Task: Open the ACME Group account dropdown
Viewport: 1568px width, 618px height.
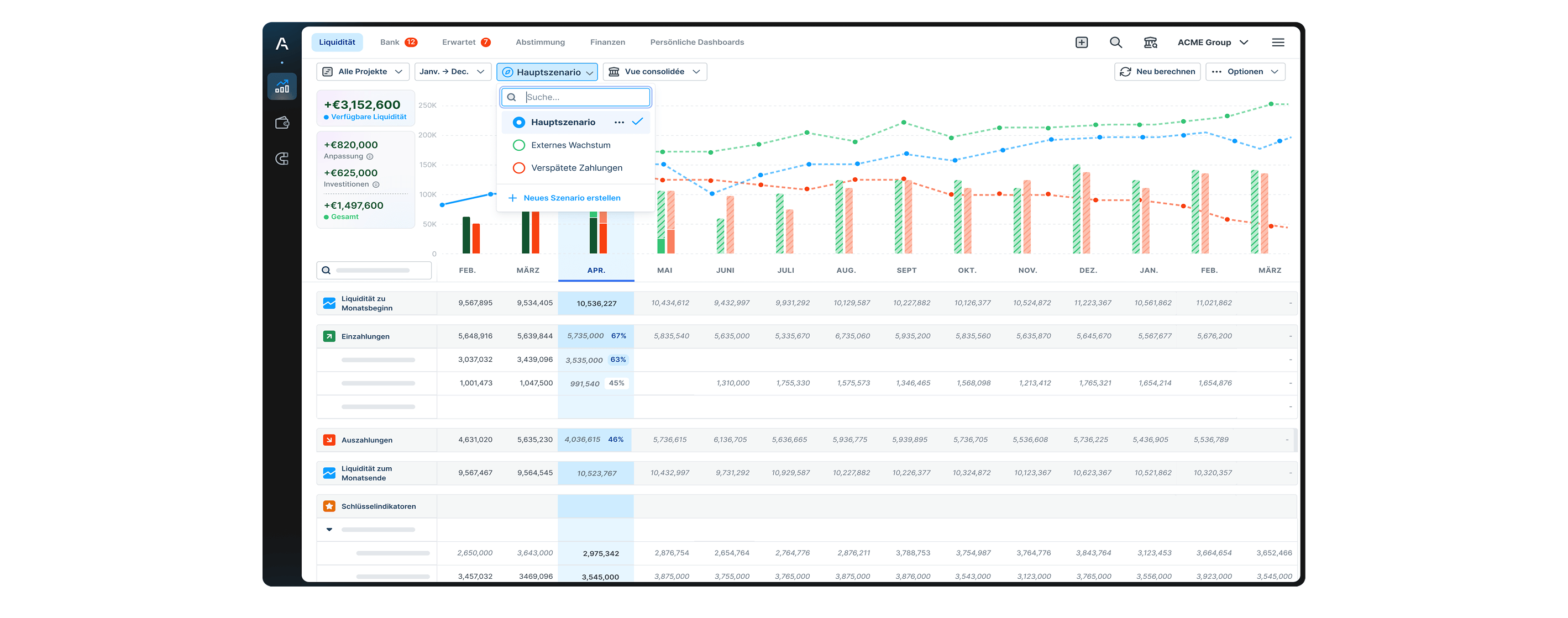Action: click(1212, 42)
